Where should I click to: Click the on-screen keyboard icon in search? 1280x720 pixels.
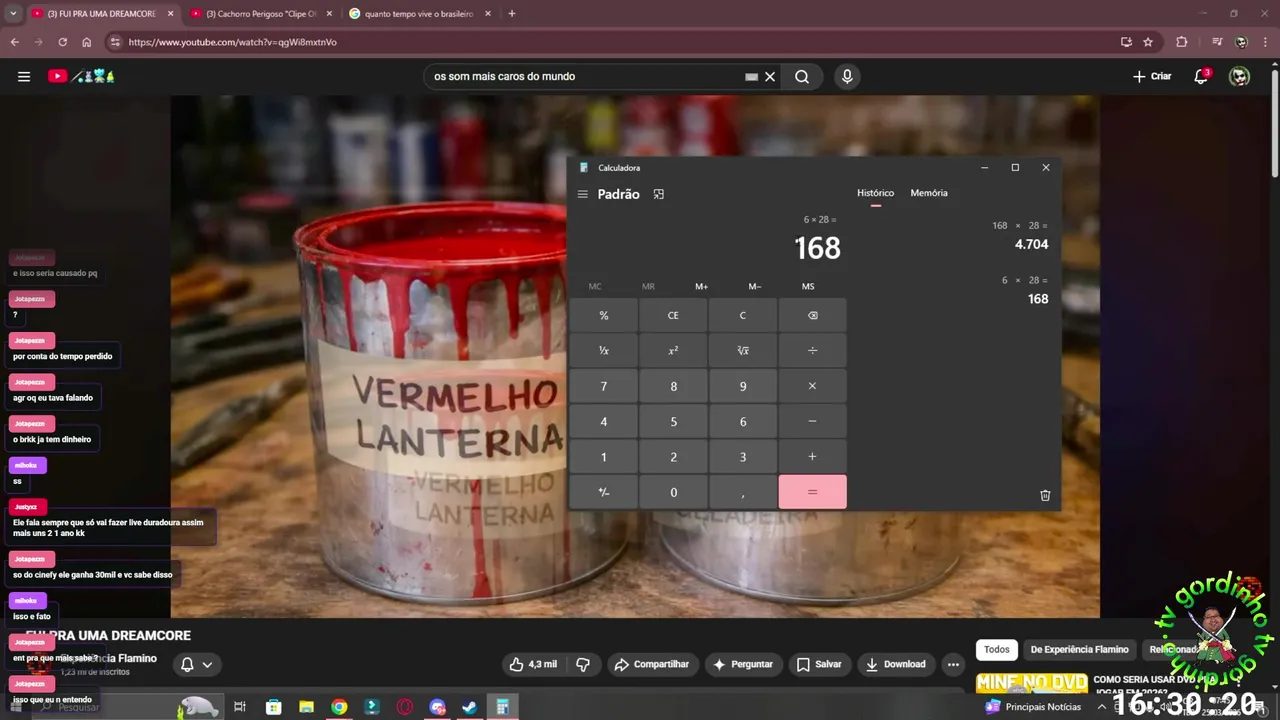click(x=751, y=76)
